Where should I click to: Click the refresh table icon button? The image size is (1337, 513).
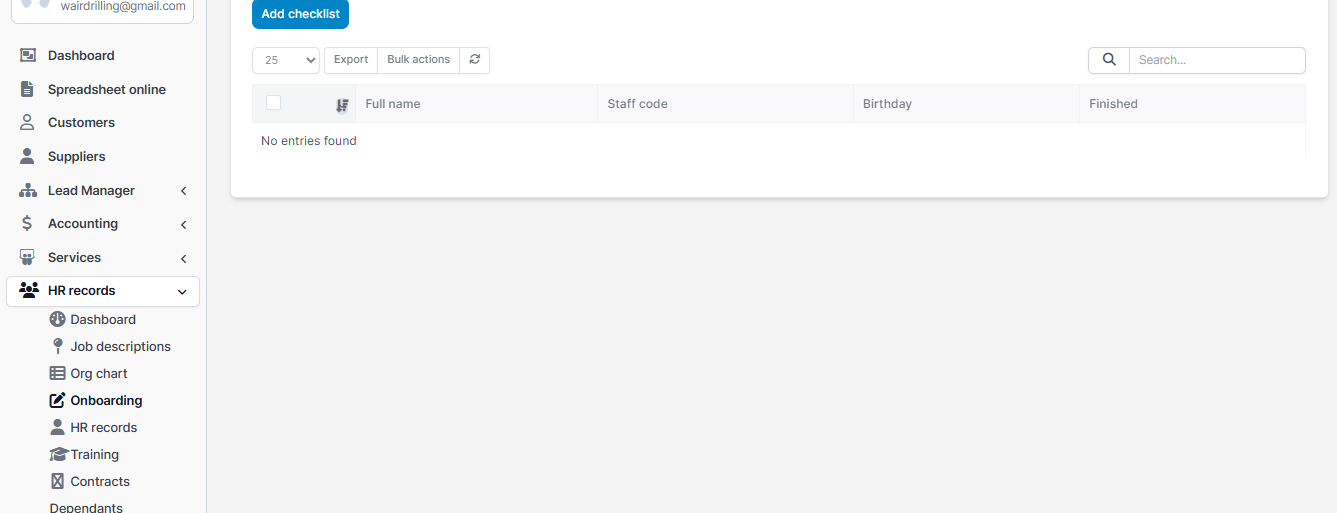pos(475,60)
